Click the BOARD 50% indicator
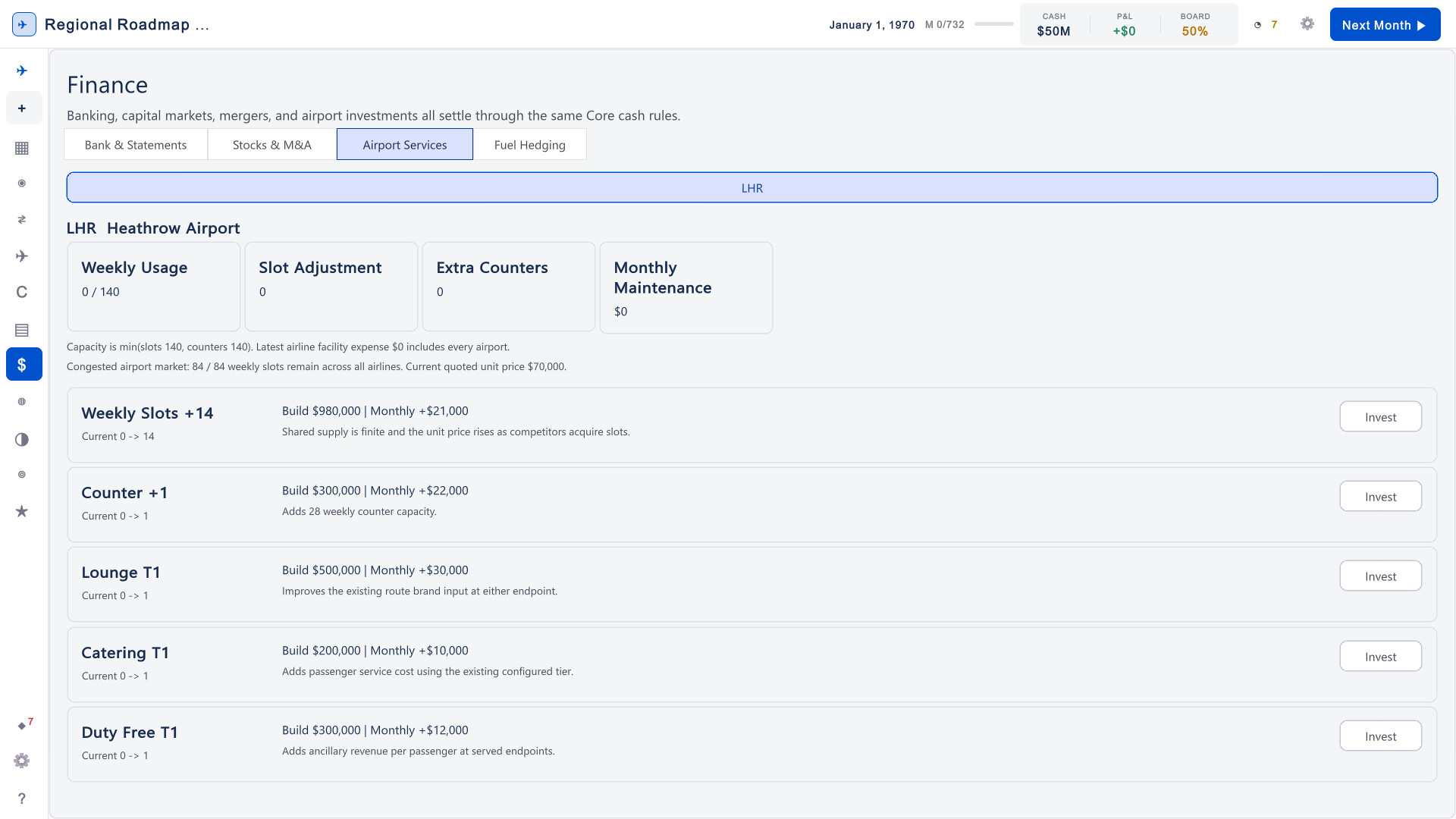Image resolution: width=1456 pixels, height=819 pixels. point(1195,24)
